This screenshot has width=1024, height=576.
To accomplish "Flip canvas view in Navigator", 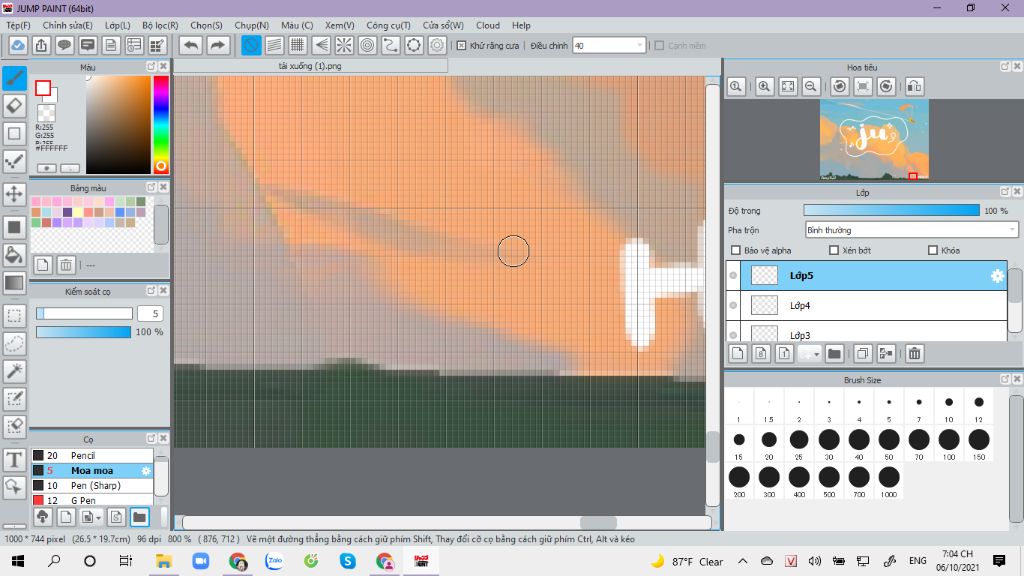I will pyautogui.click(x=914, y=86).
